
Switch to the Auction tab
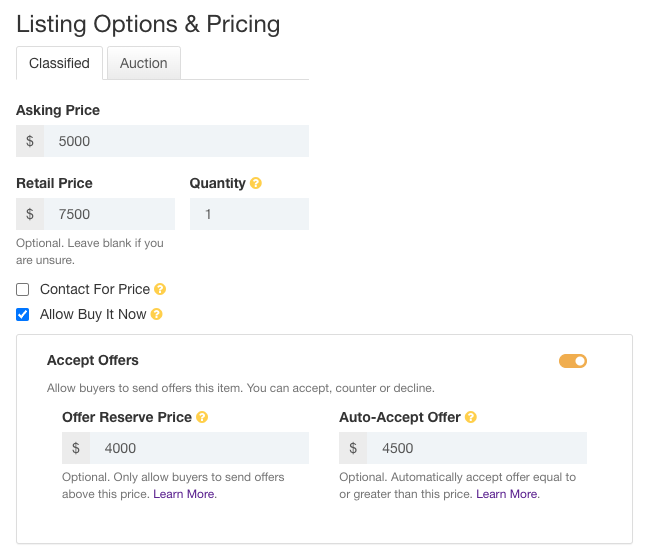tap(144, 63)
